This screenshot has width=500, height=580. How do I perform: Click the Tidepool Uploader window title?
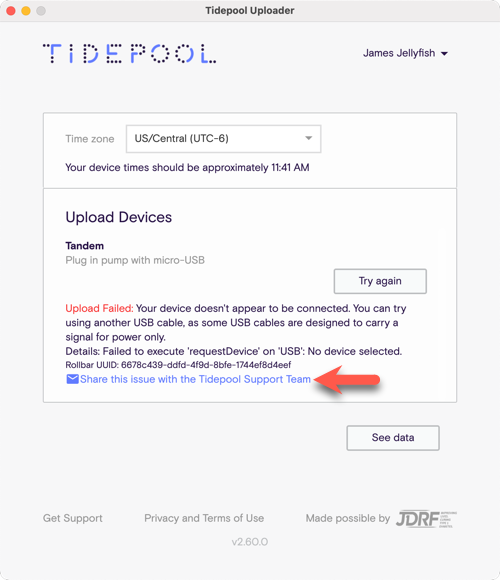click(x=250, y=10)
